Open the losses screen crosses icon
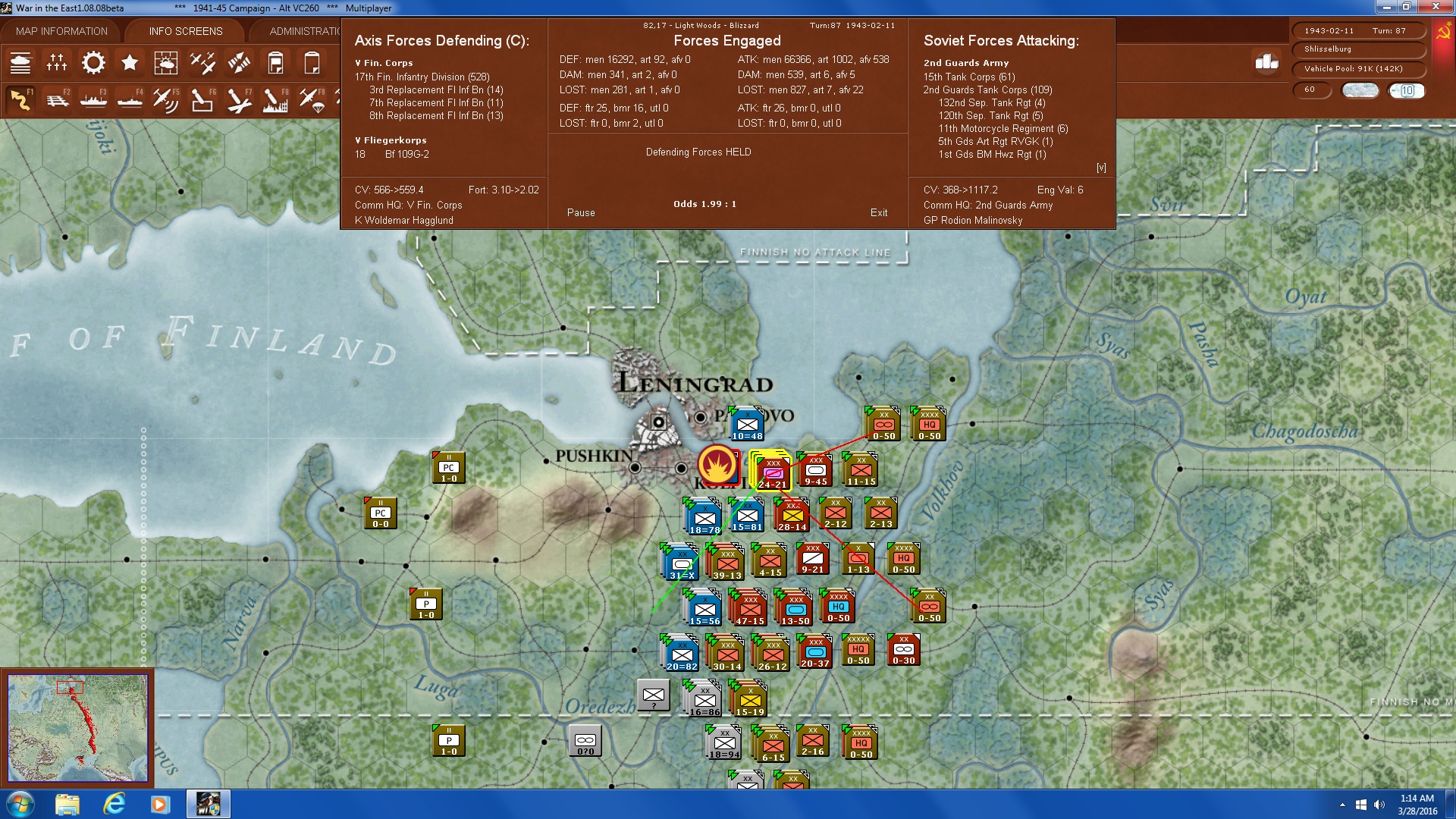Screen dimensions: 1456x819 [x=57, y=63]
